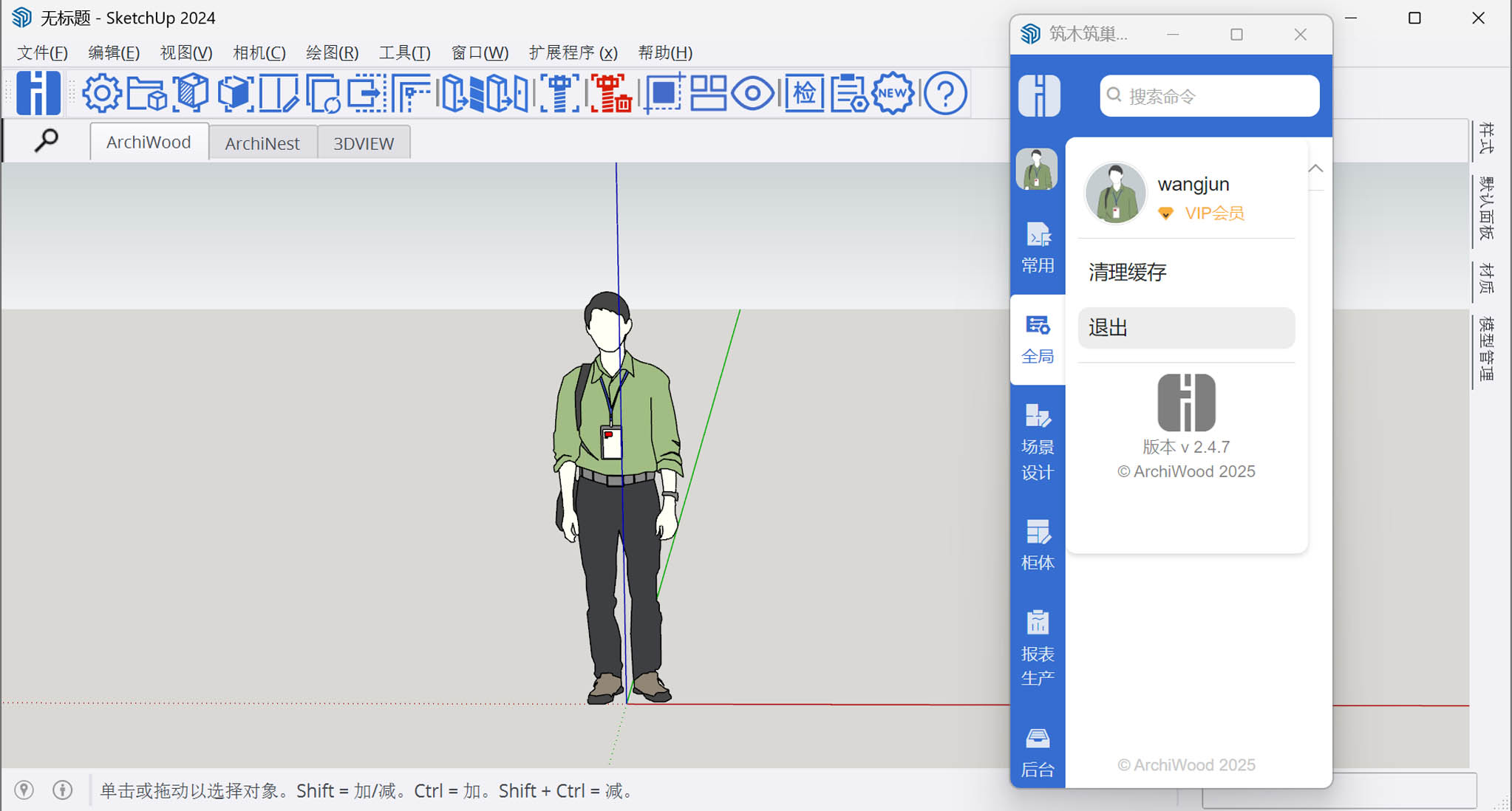Click the folder with cube library icon

146,93
